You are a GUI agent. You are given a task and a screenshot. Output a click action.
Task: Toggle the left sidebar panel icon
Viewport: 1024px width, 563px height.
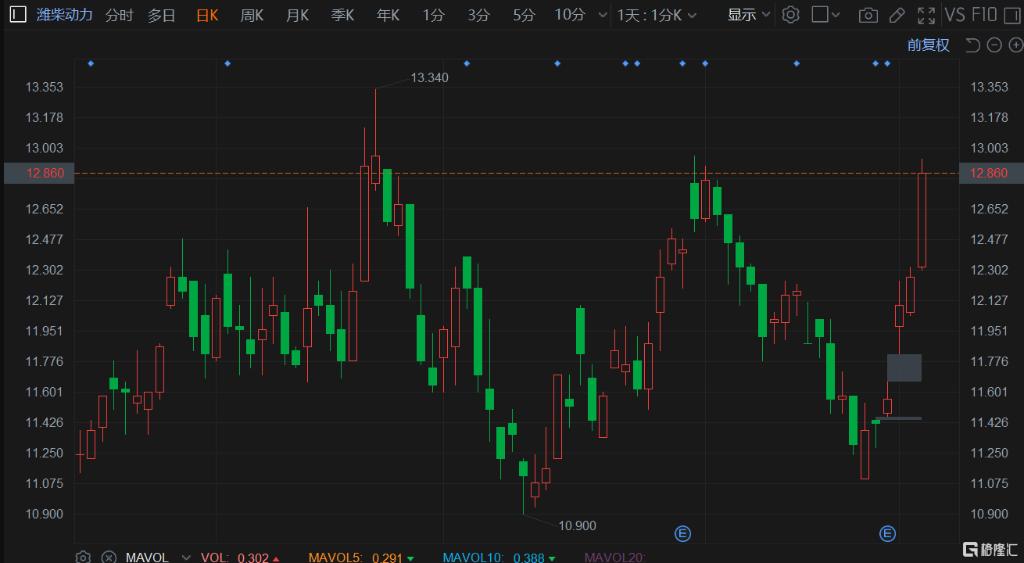17,15
